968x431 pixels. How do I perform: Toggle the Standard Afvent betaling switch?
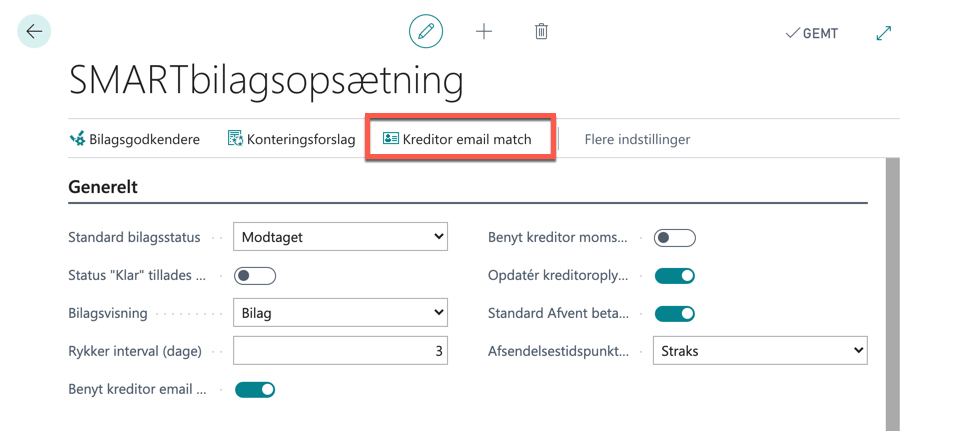pyautogui.click(x=675, y=314)
